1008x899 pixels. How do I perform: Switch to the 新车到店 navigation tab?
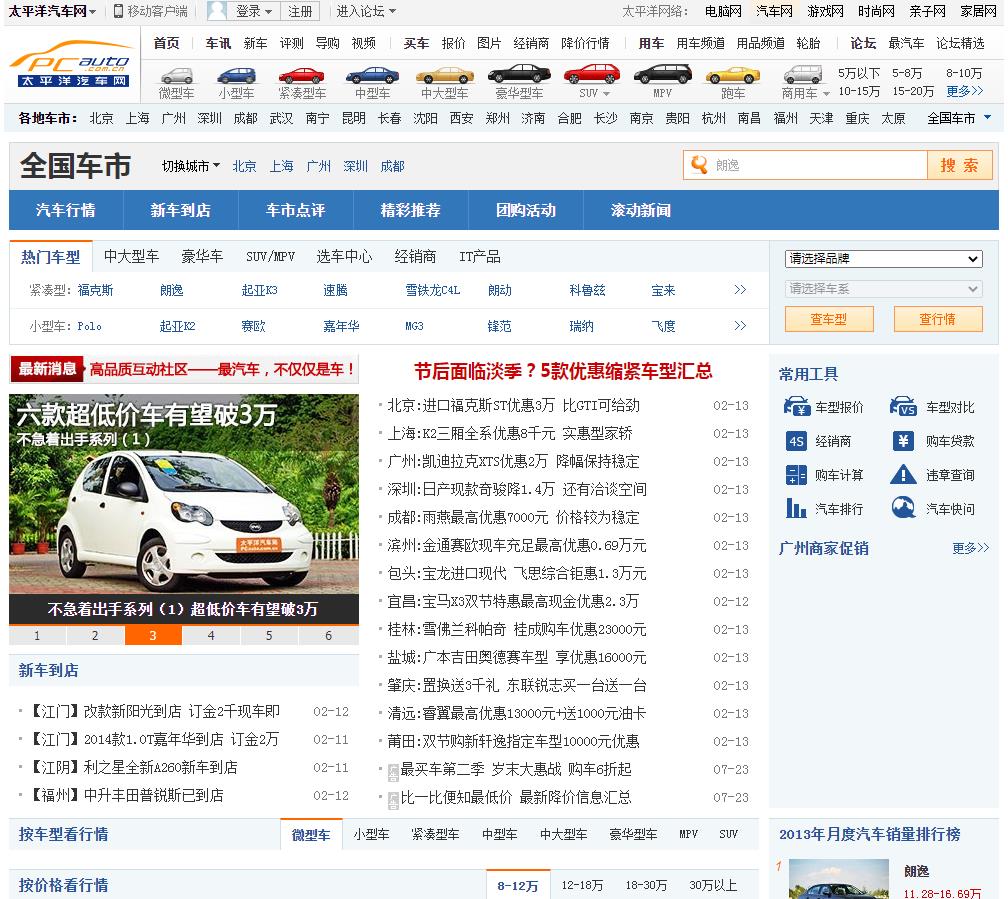click(181, 210)
